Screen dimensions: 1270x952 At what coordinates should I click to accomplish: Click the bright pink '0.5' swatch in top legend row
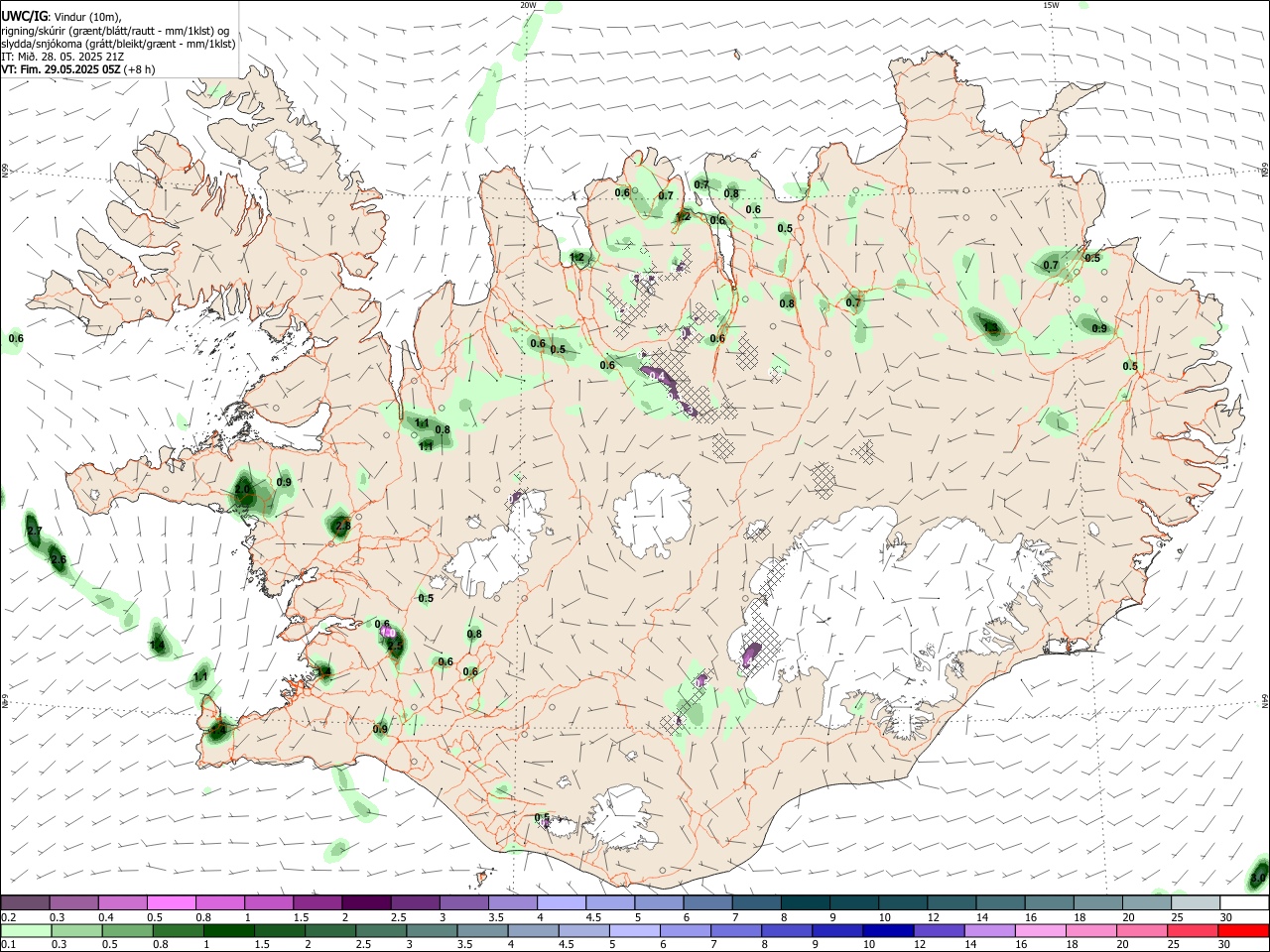(172, 902)
